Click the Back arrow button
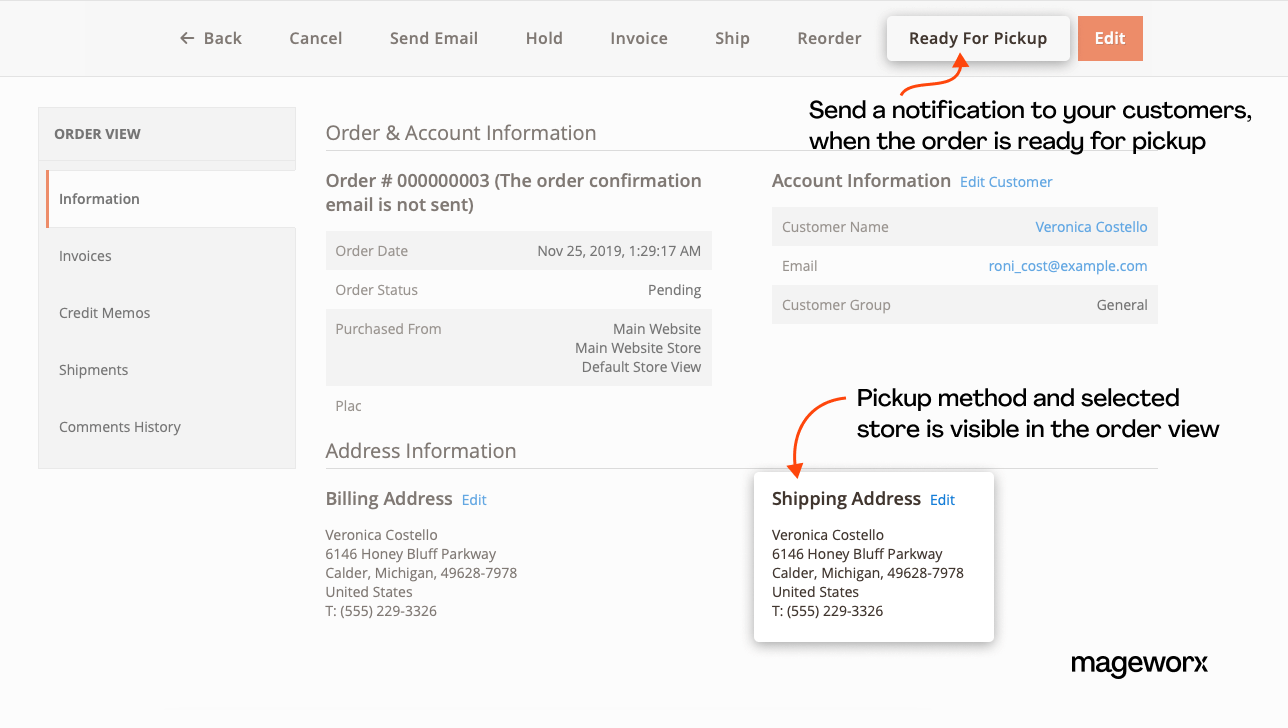1288x728 pixels. point(211,38)
